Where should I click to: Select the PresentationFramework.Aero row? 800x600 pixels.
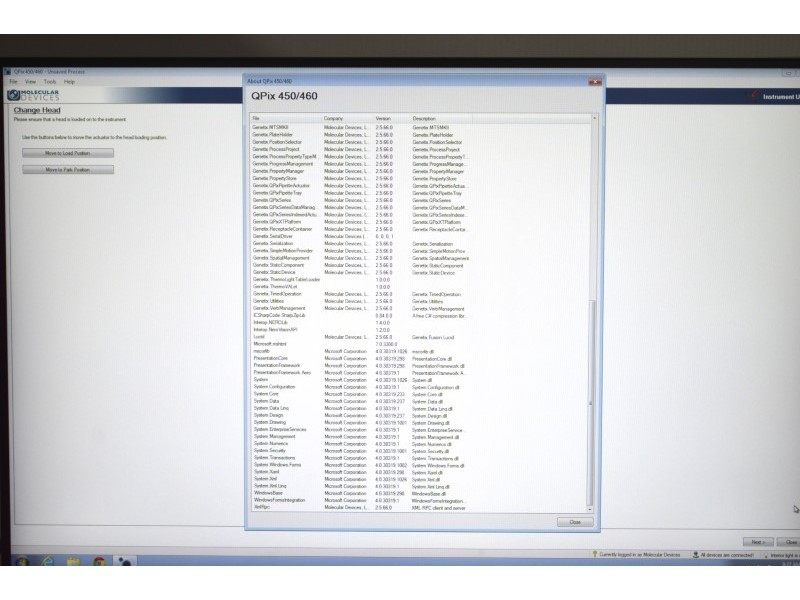[360, 372]
